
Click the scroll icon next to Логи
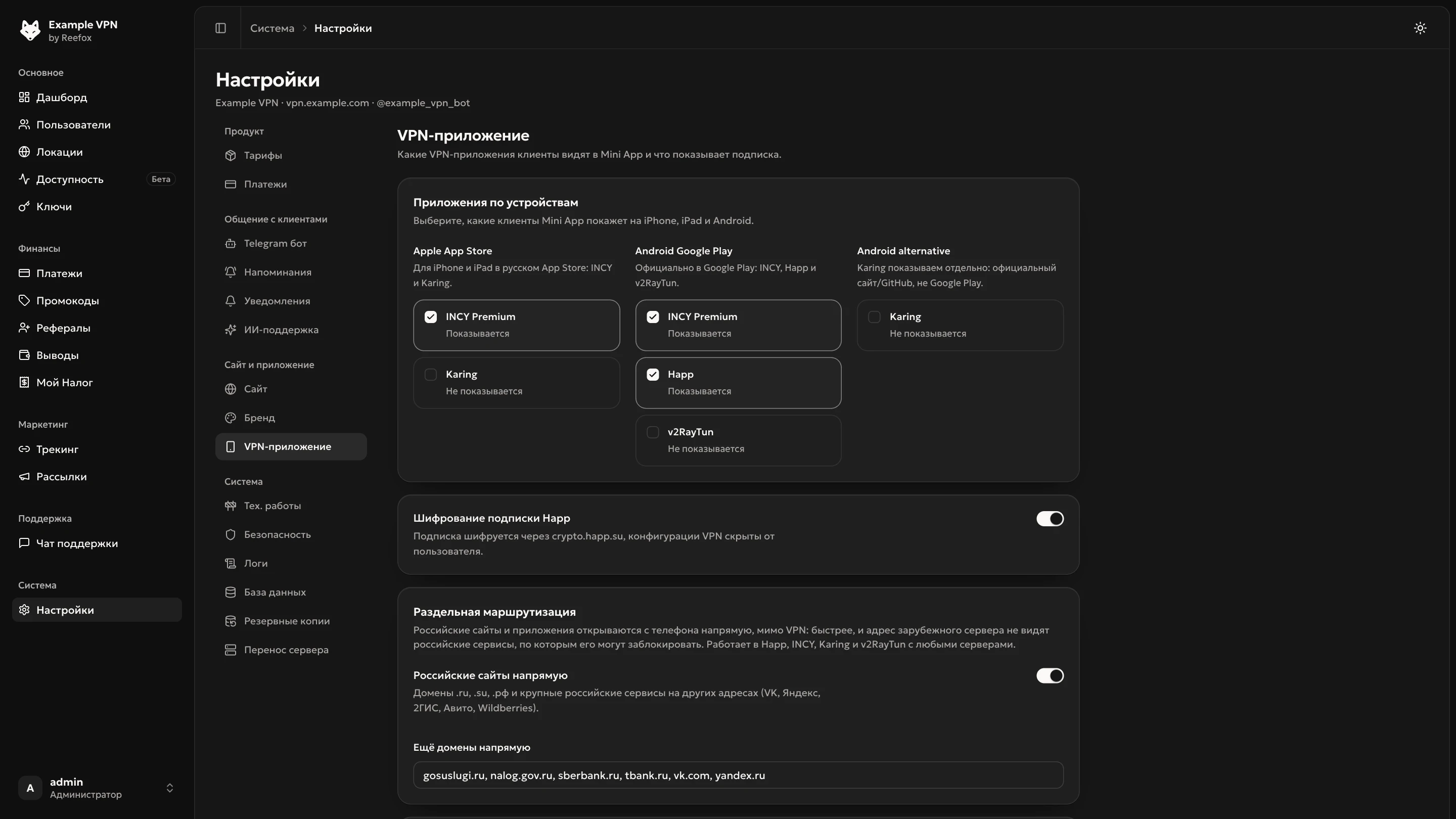pyautogui.click(x=230, y=564)
